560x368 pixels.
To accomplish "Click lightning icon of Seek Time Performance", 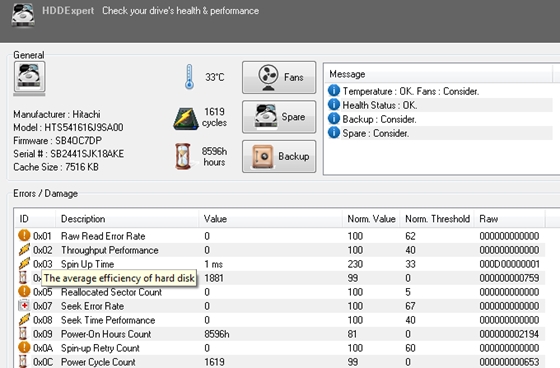I will click(24, 319).
